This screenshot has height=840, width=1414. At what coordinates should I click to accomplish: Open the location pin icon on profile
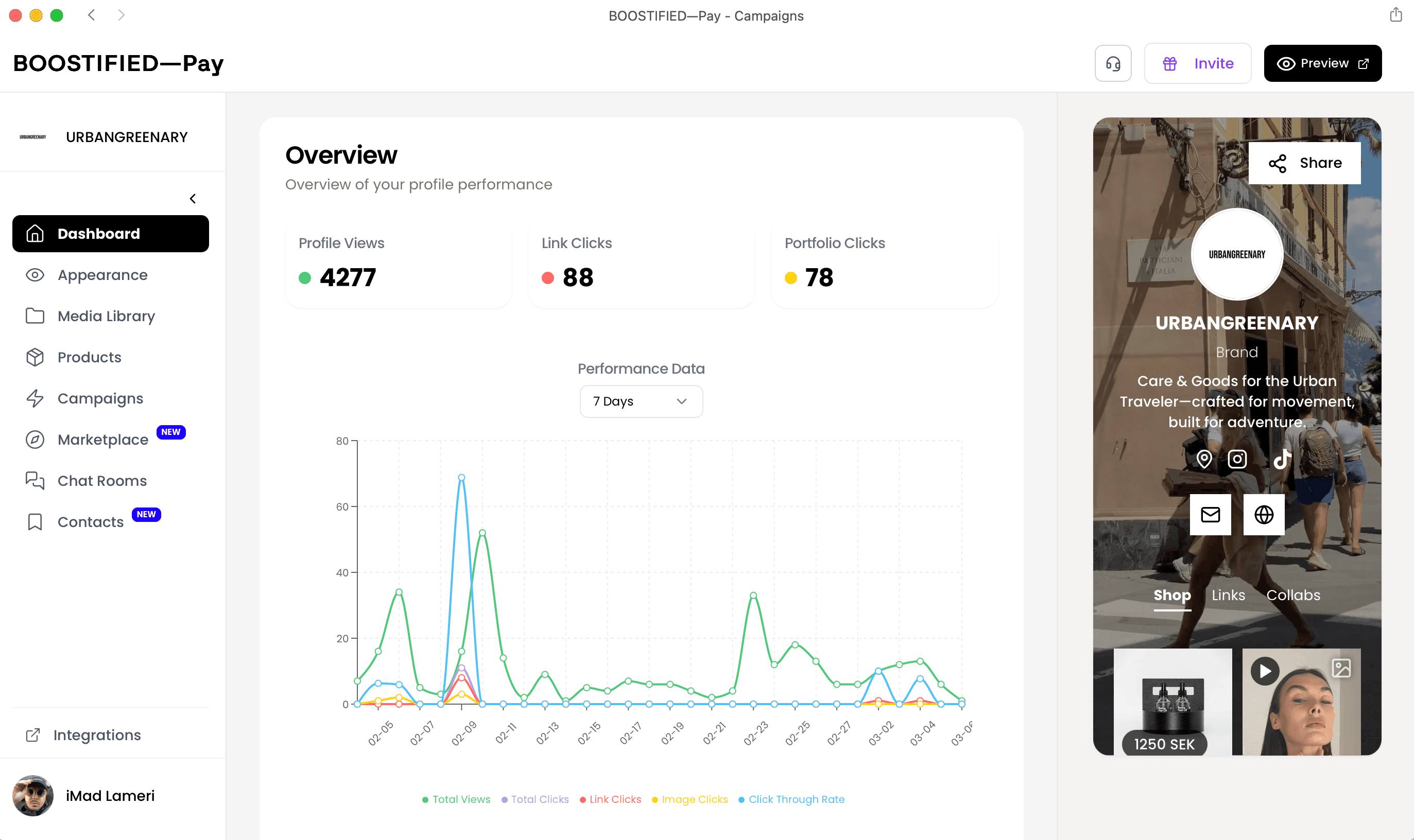[1204, 459]
